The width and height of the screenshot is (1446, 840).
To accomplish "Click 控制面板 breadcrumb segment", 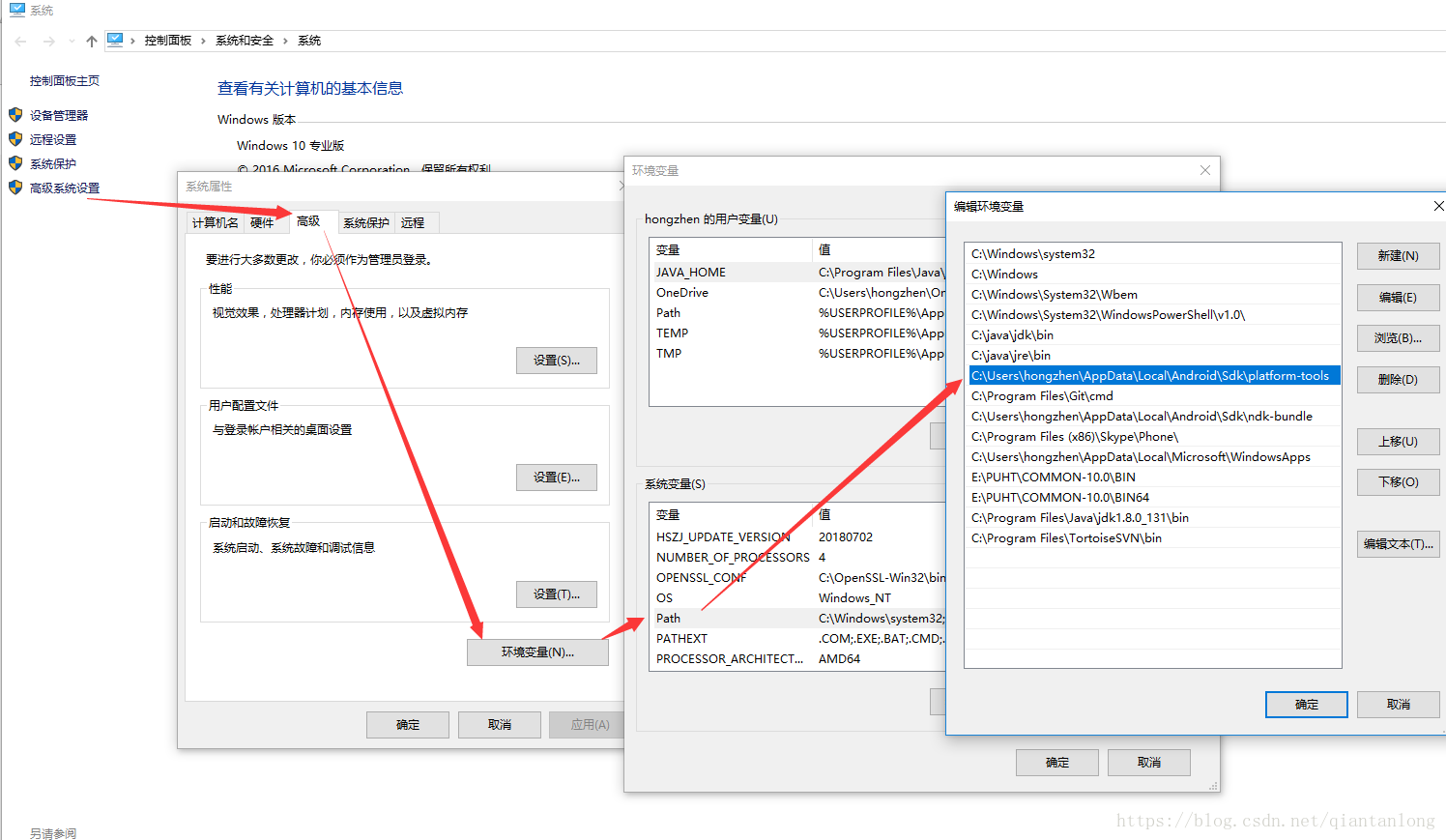I will click(x=168, y=41).
